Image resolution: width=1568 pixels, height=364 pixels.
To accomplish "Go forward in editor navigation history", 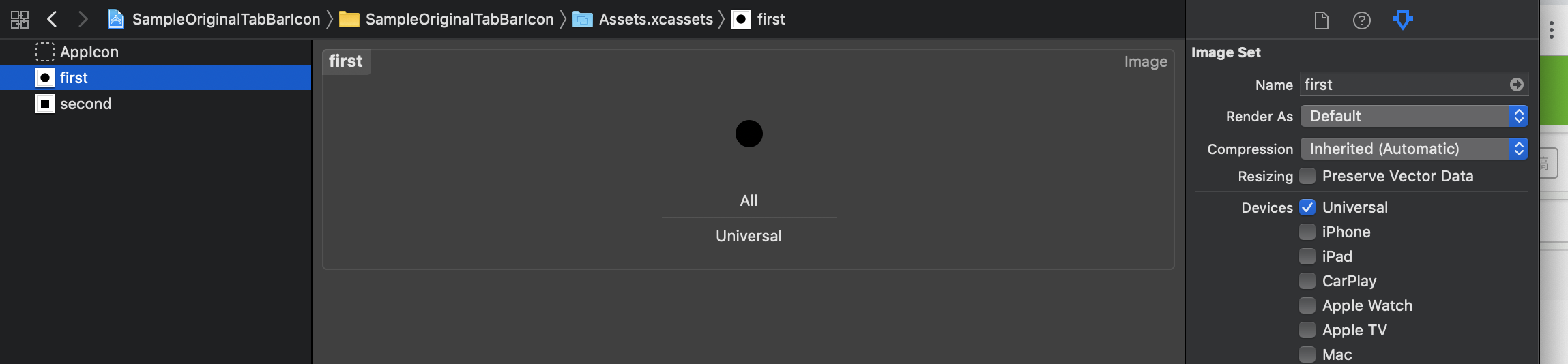I will 83,19.
